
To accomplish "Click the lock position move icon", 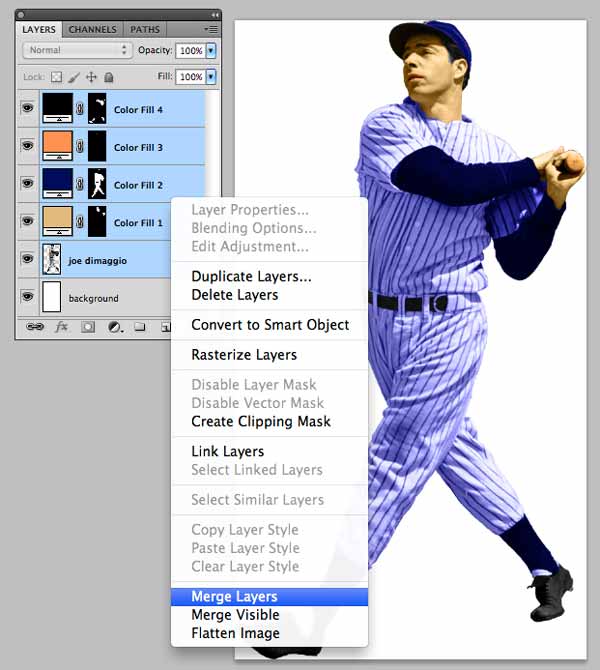I will point(91,77).
